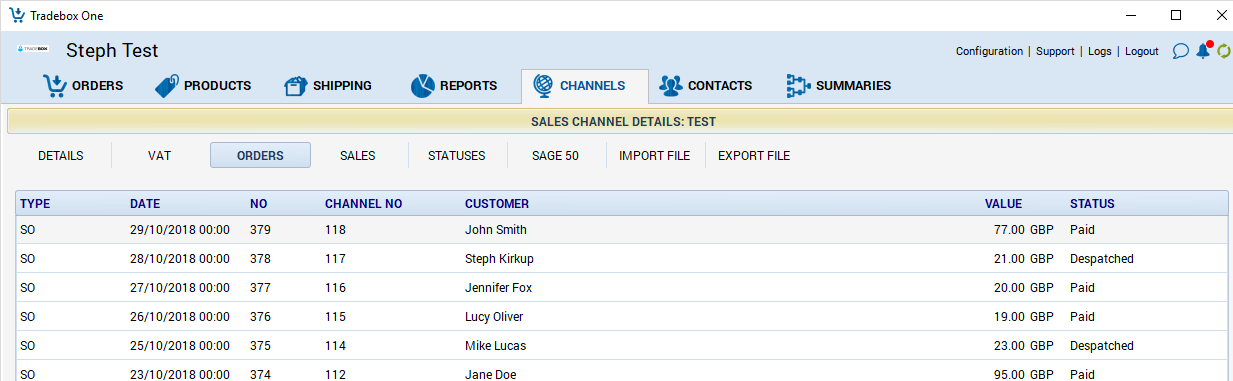
Task: Sort orders by the Value column header
Action: pyautogui.click(x=1003, y=204)
